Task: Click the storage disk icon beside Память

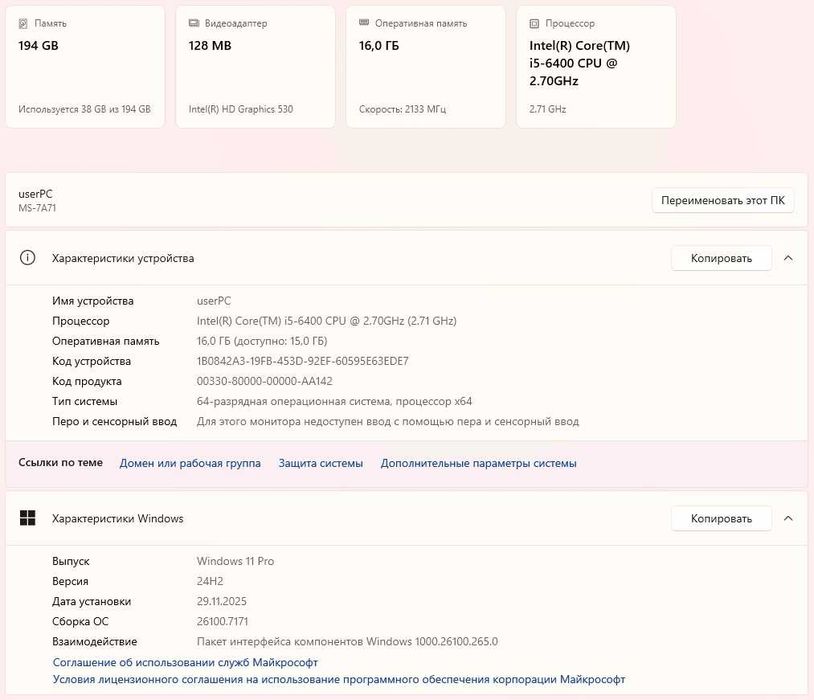Action: click(23, 23)
